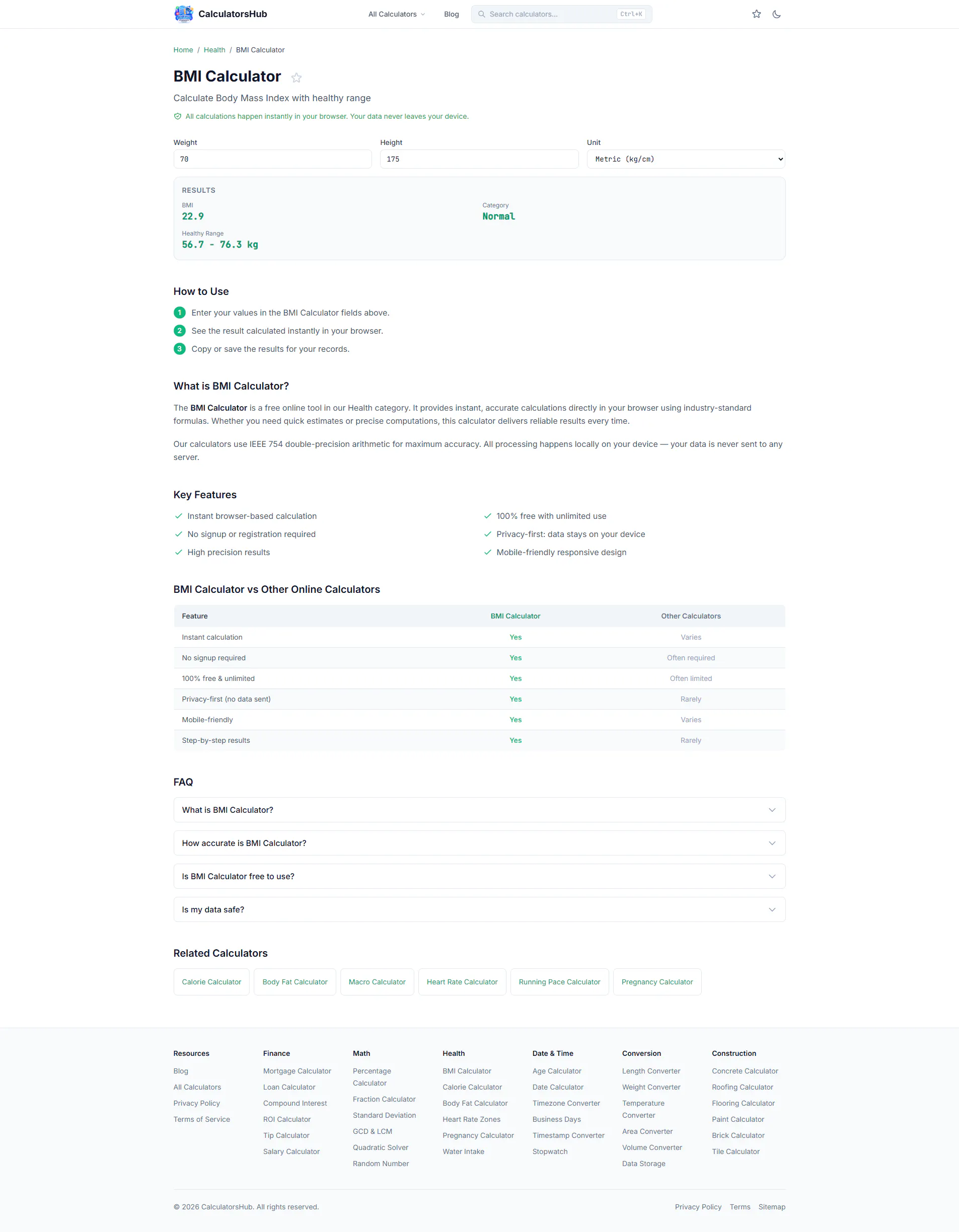Open the Temperature Converter footer link
This screenshot has height=1232, width=959.
(644, 1110)
